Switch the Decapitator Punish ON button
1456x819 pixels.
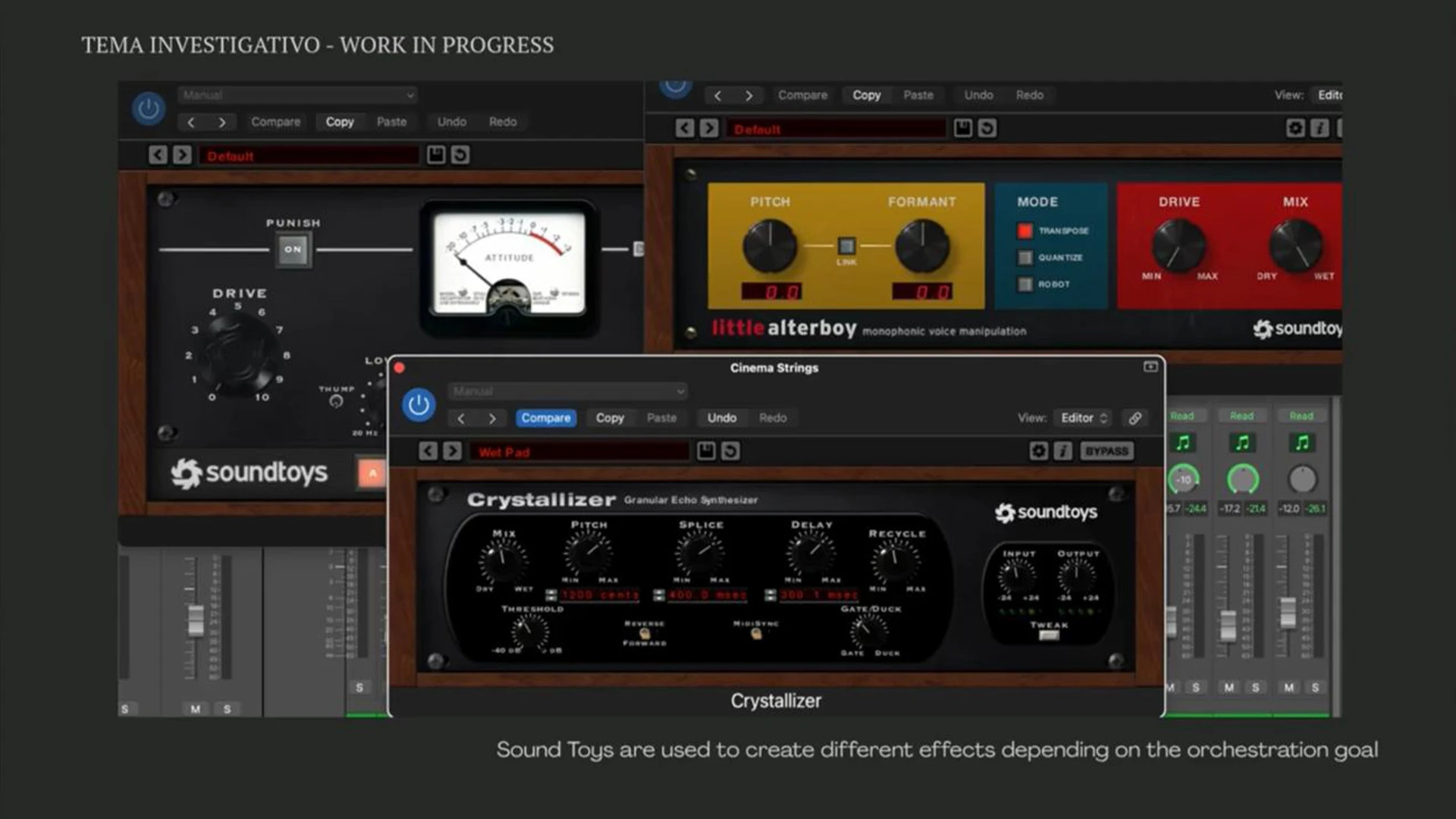click(x=293, y=249)
